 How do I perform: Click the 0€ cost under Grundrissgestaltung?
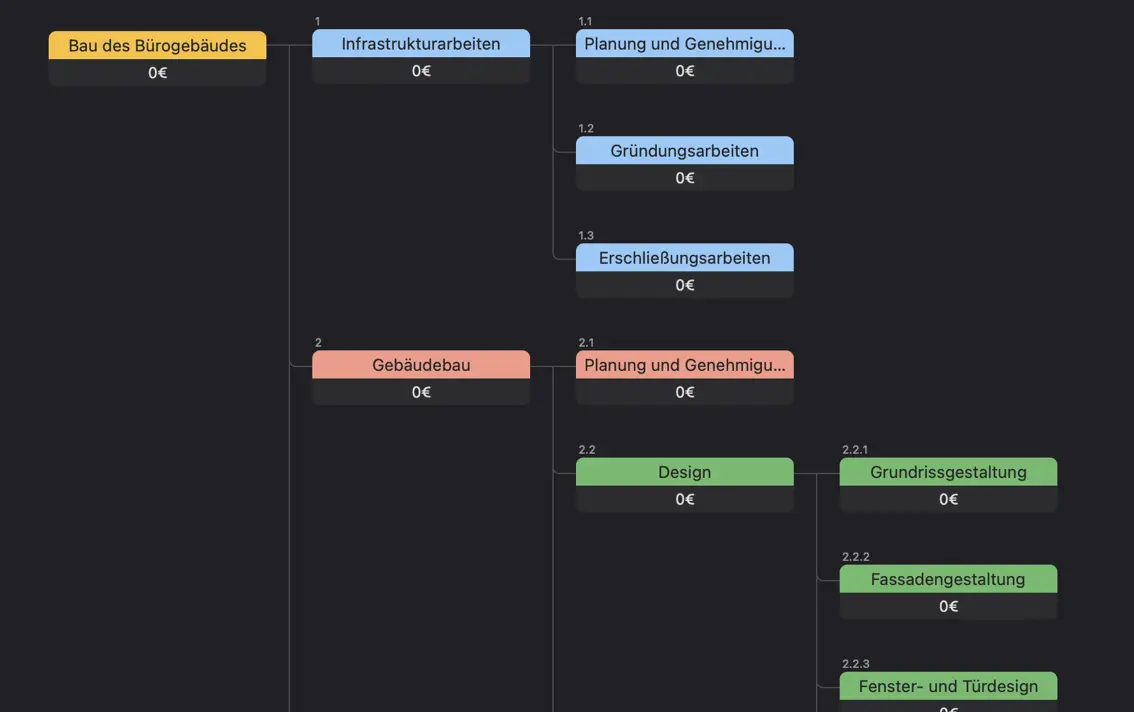coord(948,499)
